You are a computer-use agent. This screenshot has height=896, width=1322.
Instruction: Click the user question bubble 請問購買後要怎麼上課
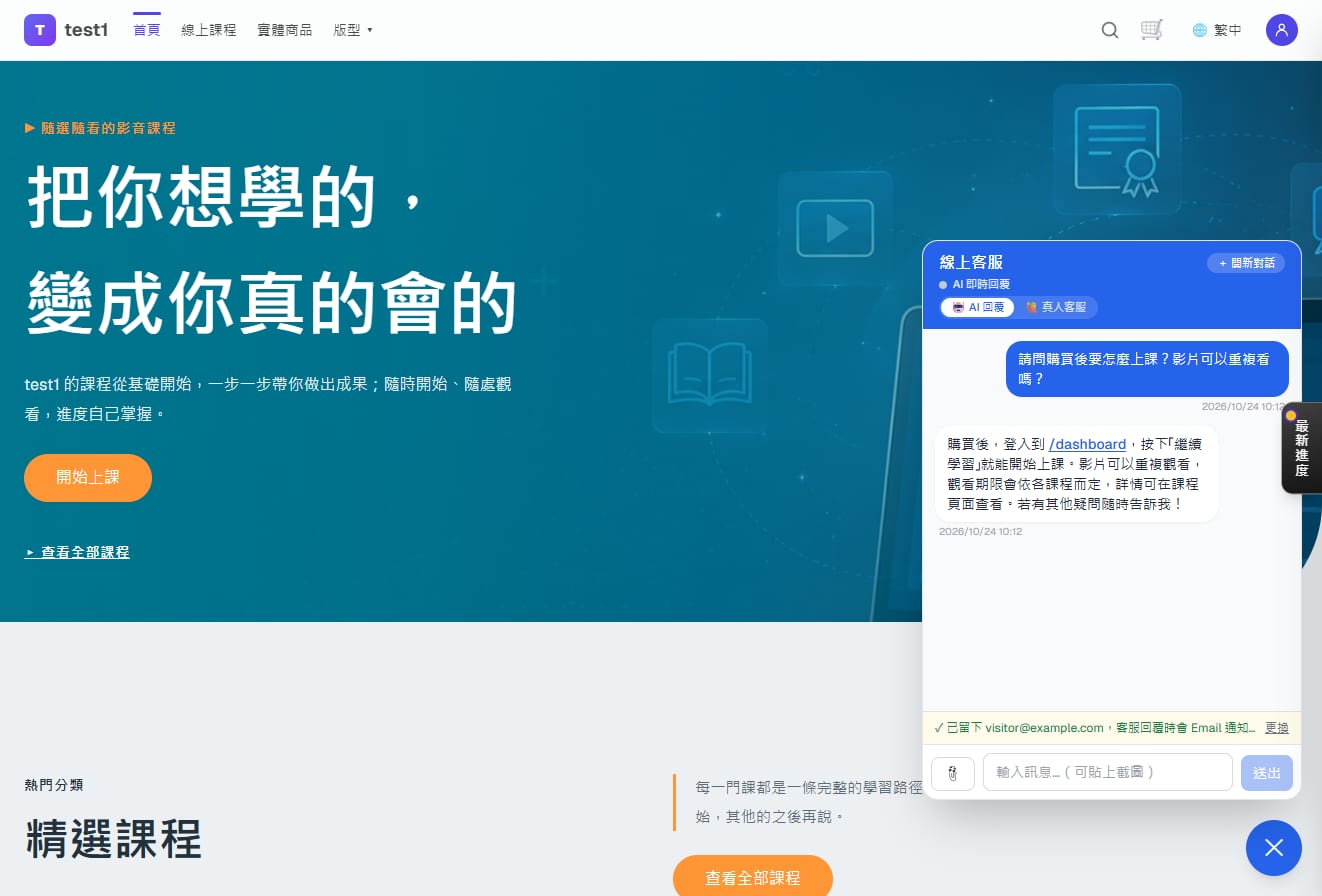pyautogui.click(x=1147, y=368)
